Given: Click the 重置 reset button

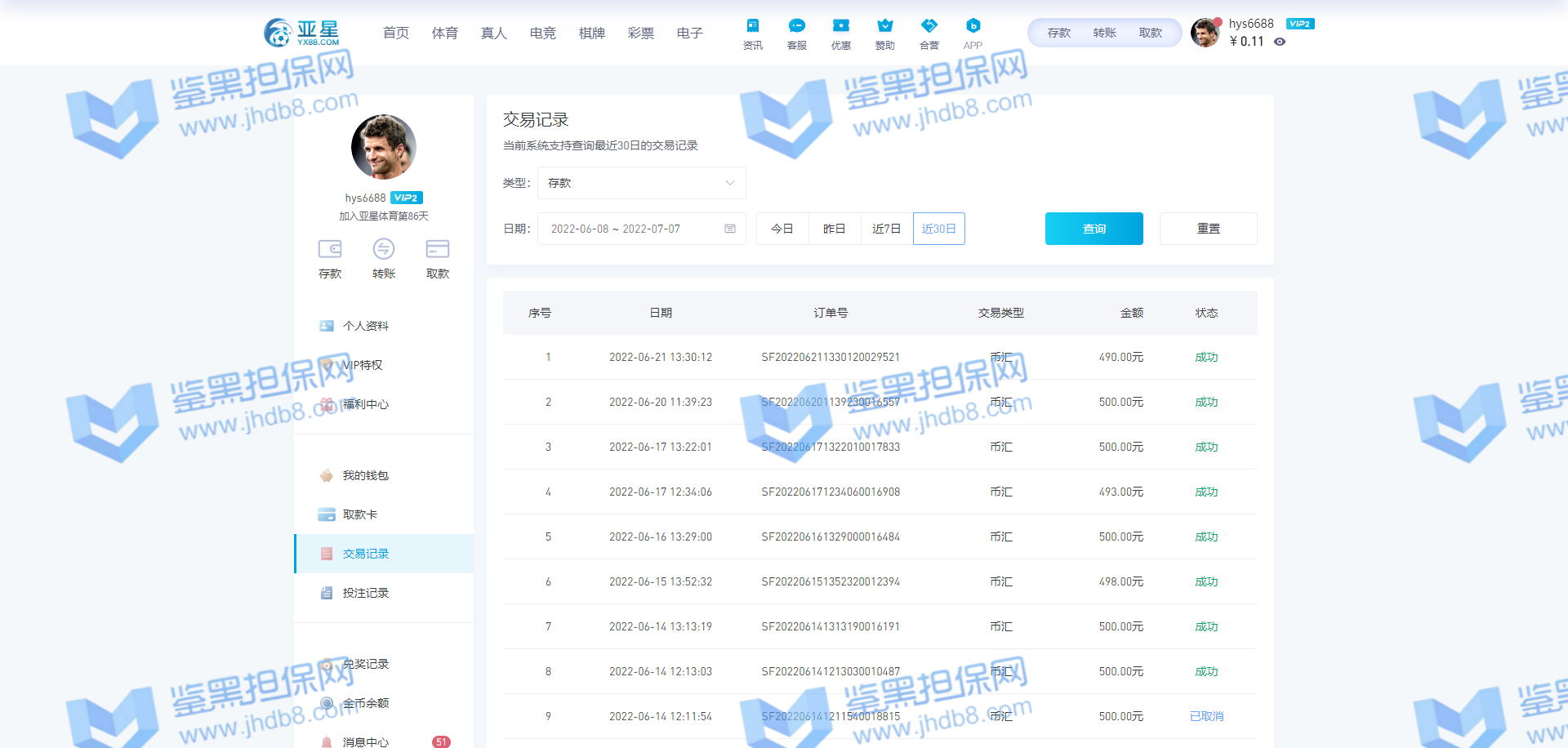Looking at the screenshot, I should pos(1208,229).
